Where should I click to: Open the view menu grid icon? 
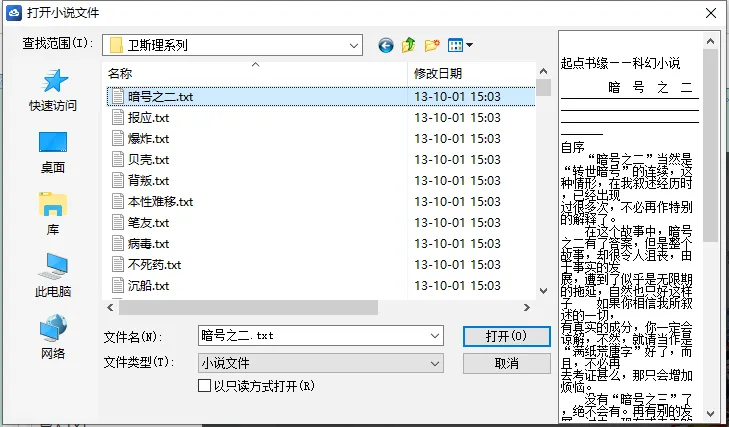click(x=460, y=45)
